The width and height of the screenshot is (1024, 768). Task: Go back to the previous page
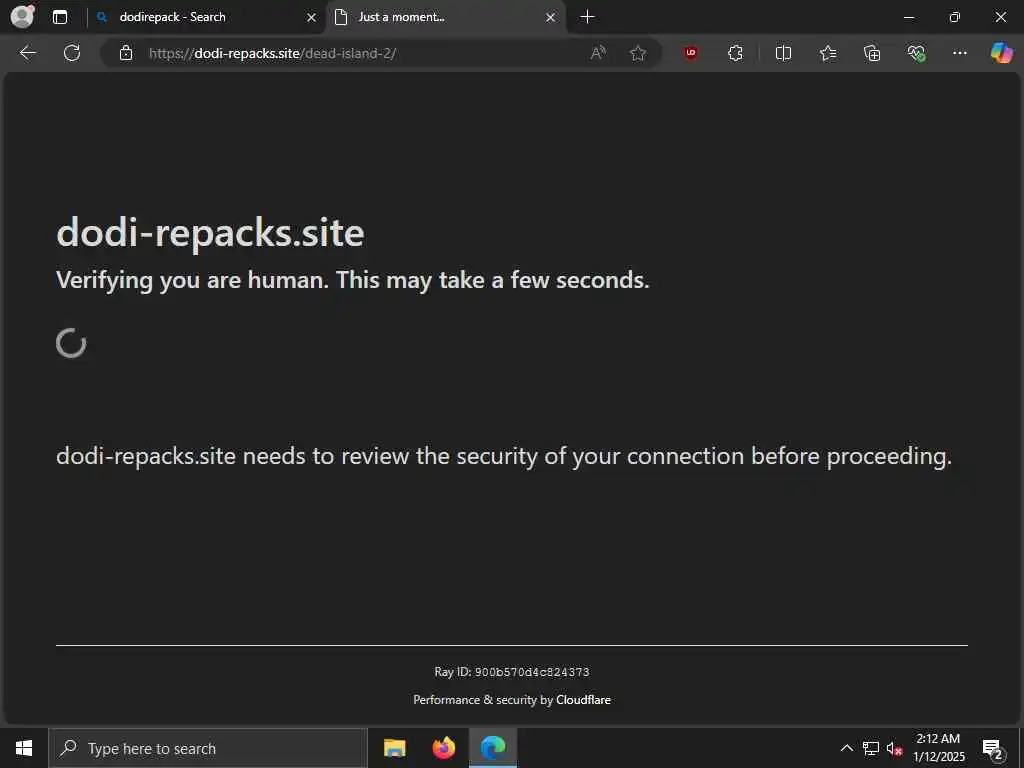27,53
